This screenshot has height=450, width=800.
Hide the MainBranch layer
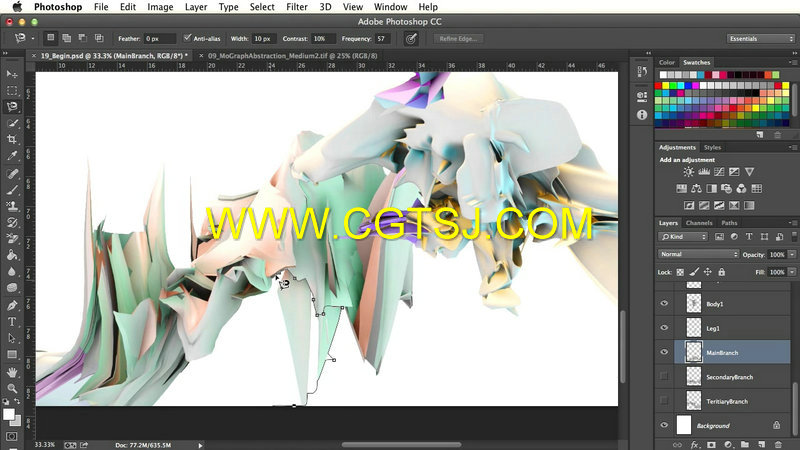point(664,352)
